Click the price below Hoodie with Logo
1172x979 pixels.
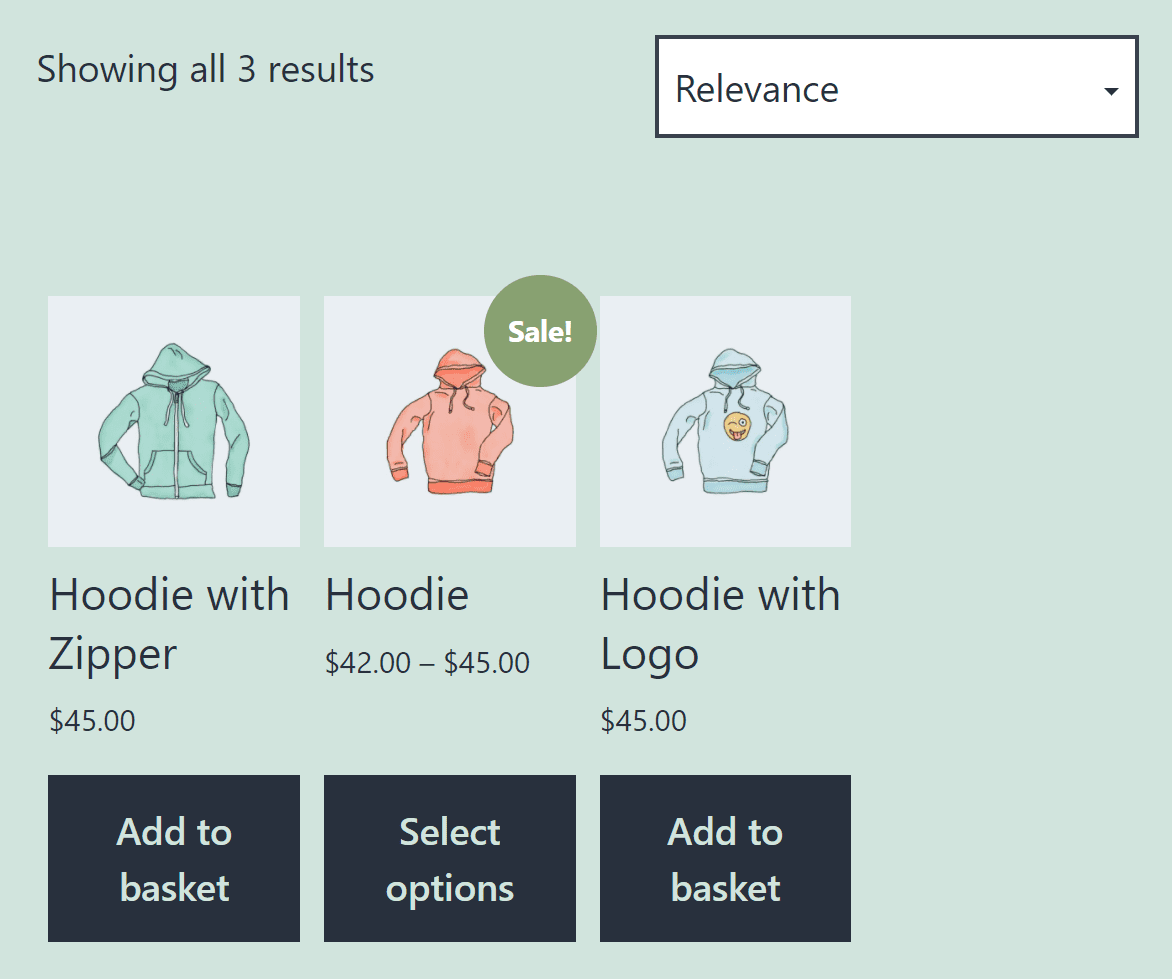pos(643,720)
